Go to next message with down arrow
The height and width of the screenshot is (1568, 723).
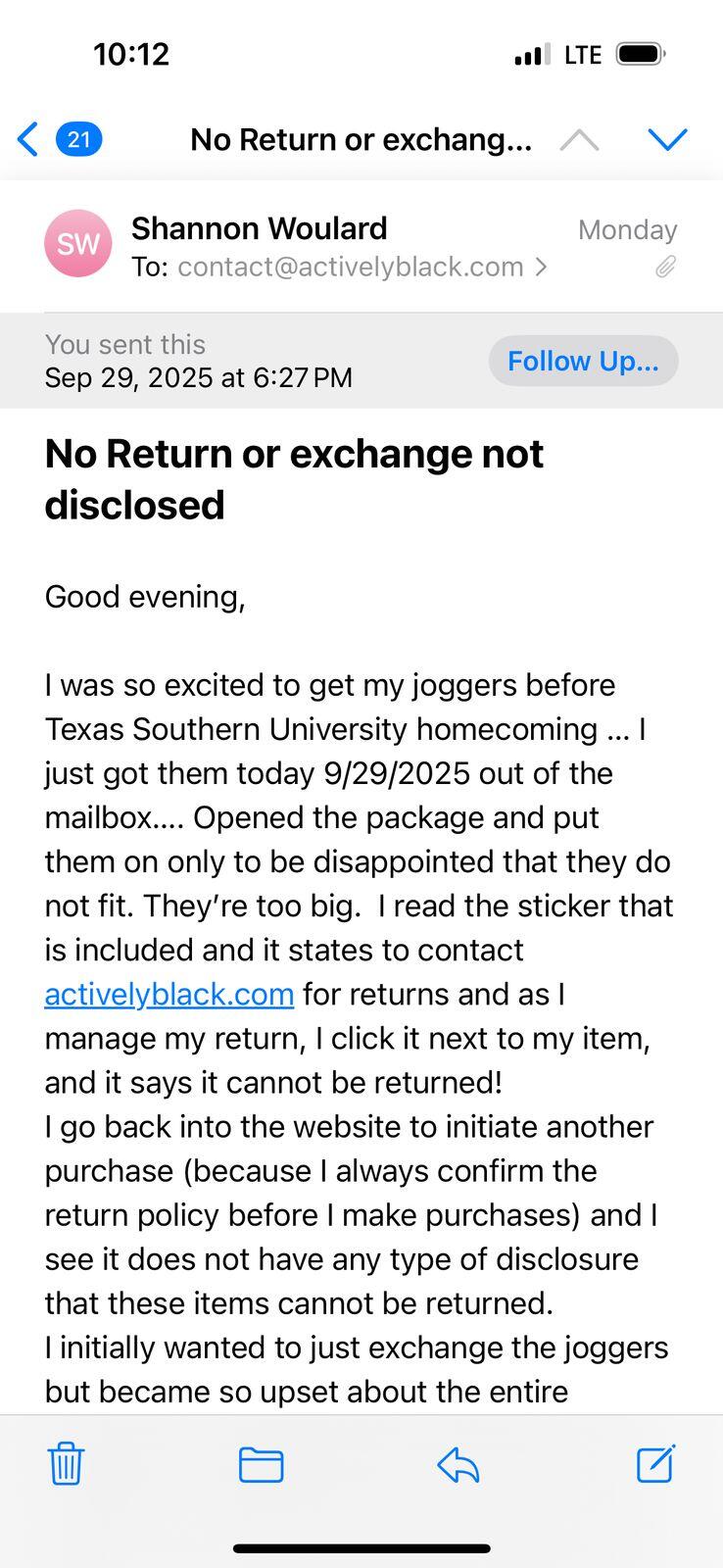pyautogui.click(x=668, y=140)
